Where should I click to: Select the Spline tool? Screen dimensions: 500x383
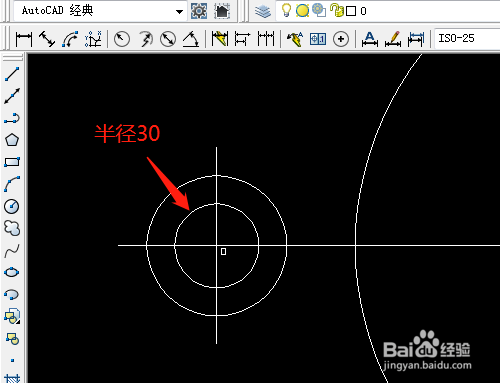(12, 251)
